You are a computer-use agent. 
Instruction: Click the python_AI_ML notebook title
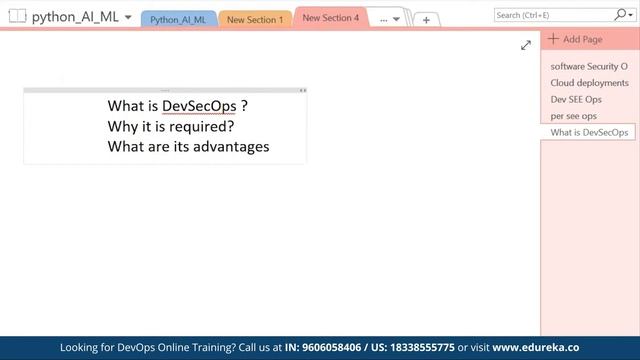75,17
